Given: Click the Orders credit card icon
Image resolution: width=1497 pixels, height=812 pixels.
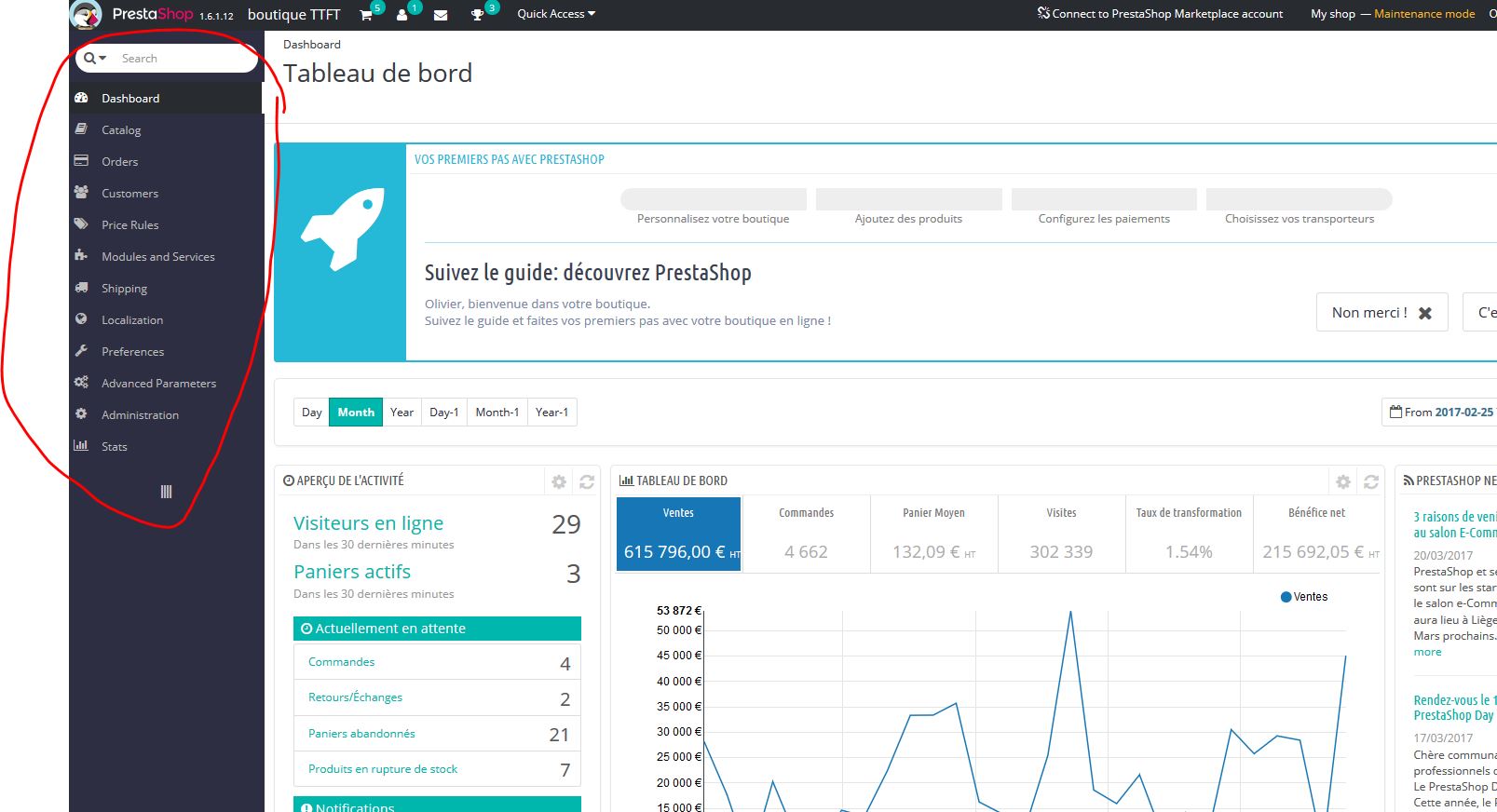Looking at the screenshot, I should tap(81, 160).
